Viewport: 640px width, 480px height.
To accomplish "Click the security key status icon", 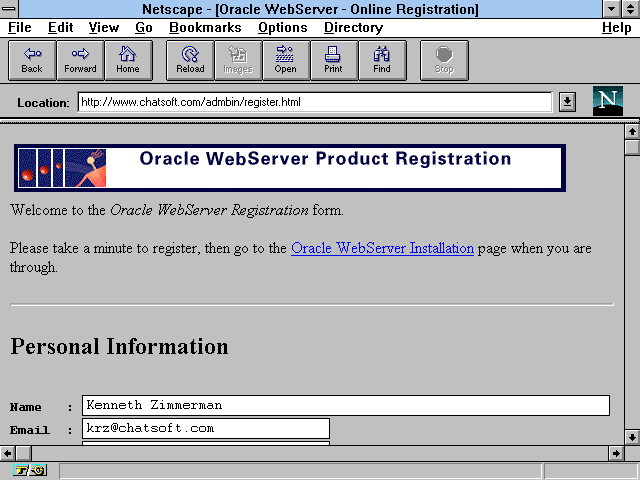I will [x=30, y=470].
